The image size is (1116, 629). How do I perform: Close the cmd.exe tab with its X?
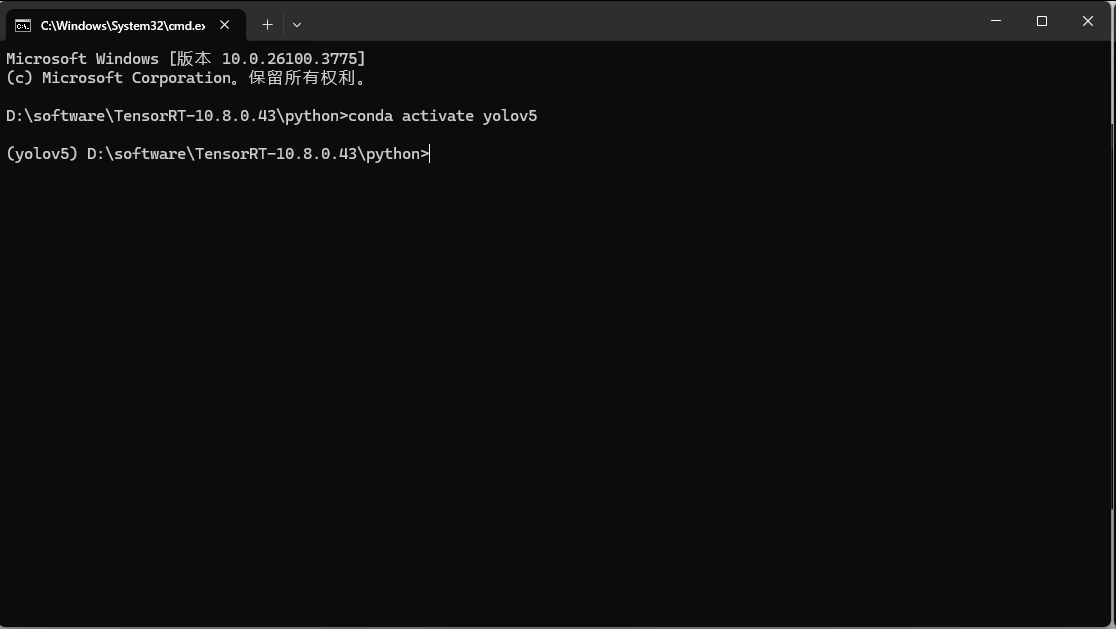pyautogui.click(x=224, y=25)
